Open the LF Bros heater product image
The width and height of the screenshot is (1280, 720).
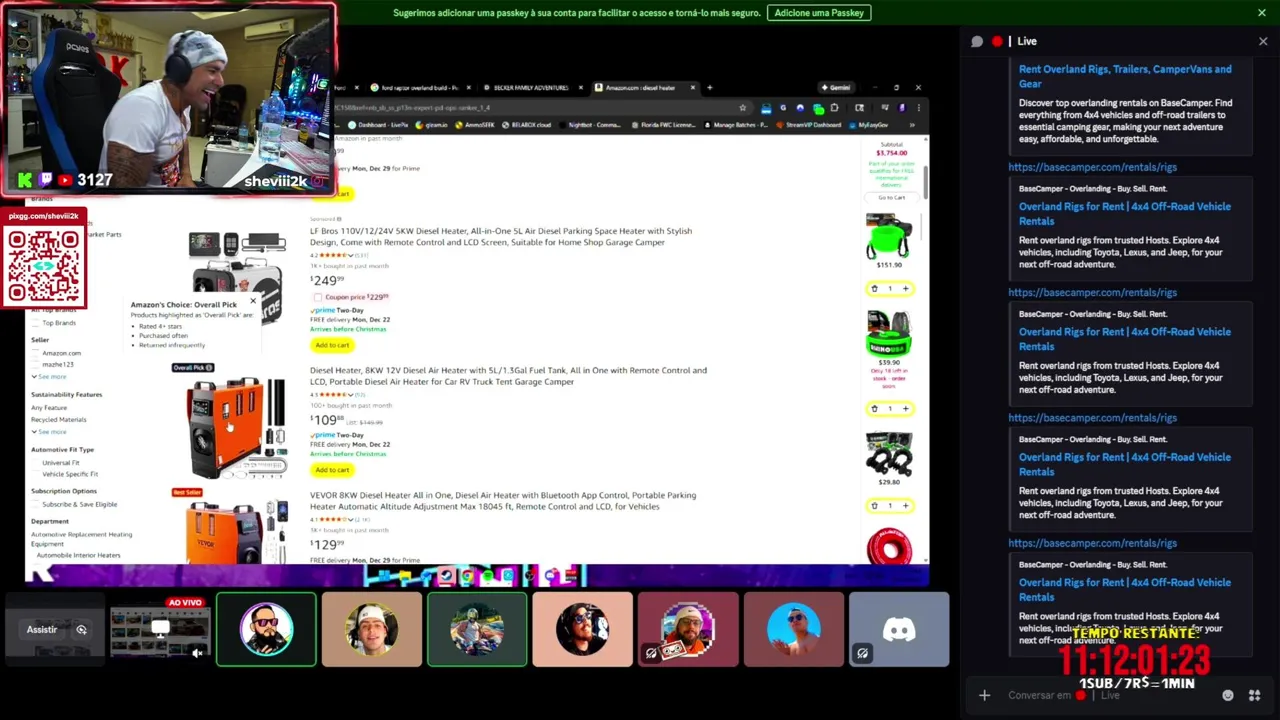(x=237, y=277)
